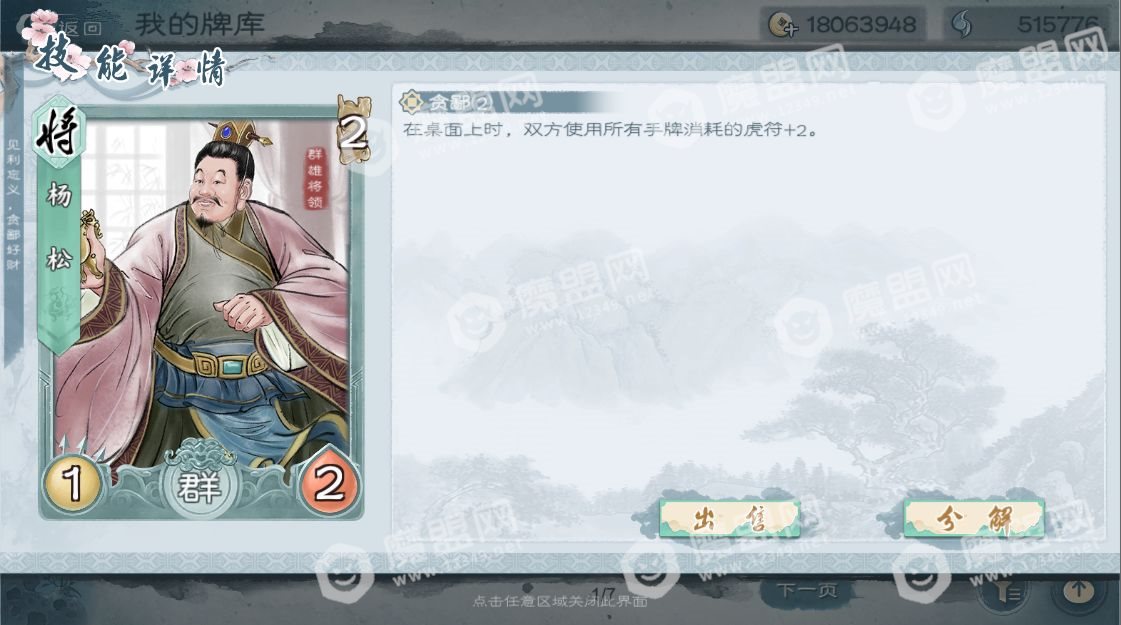The height and width of the screenshot is (625, 1121).
Task: Click the 群雄将领 red seal label
Action: [x=315, y=178]
